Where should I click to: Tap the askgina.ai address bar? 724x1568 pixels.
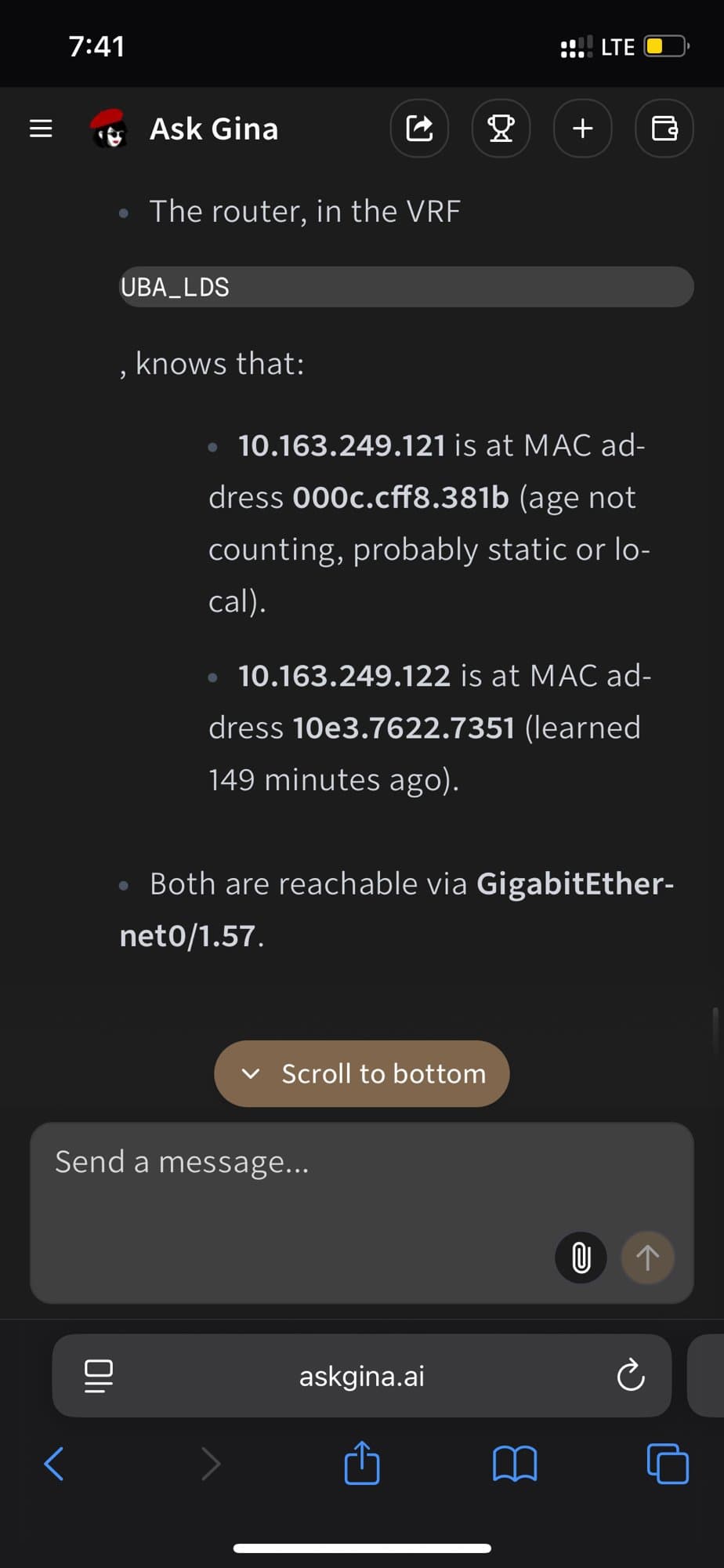(x=362, y=1375)
